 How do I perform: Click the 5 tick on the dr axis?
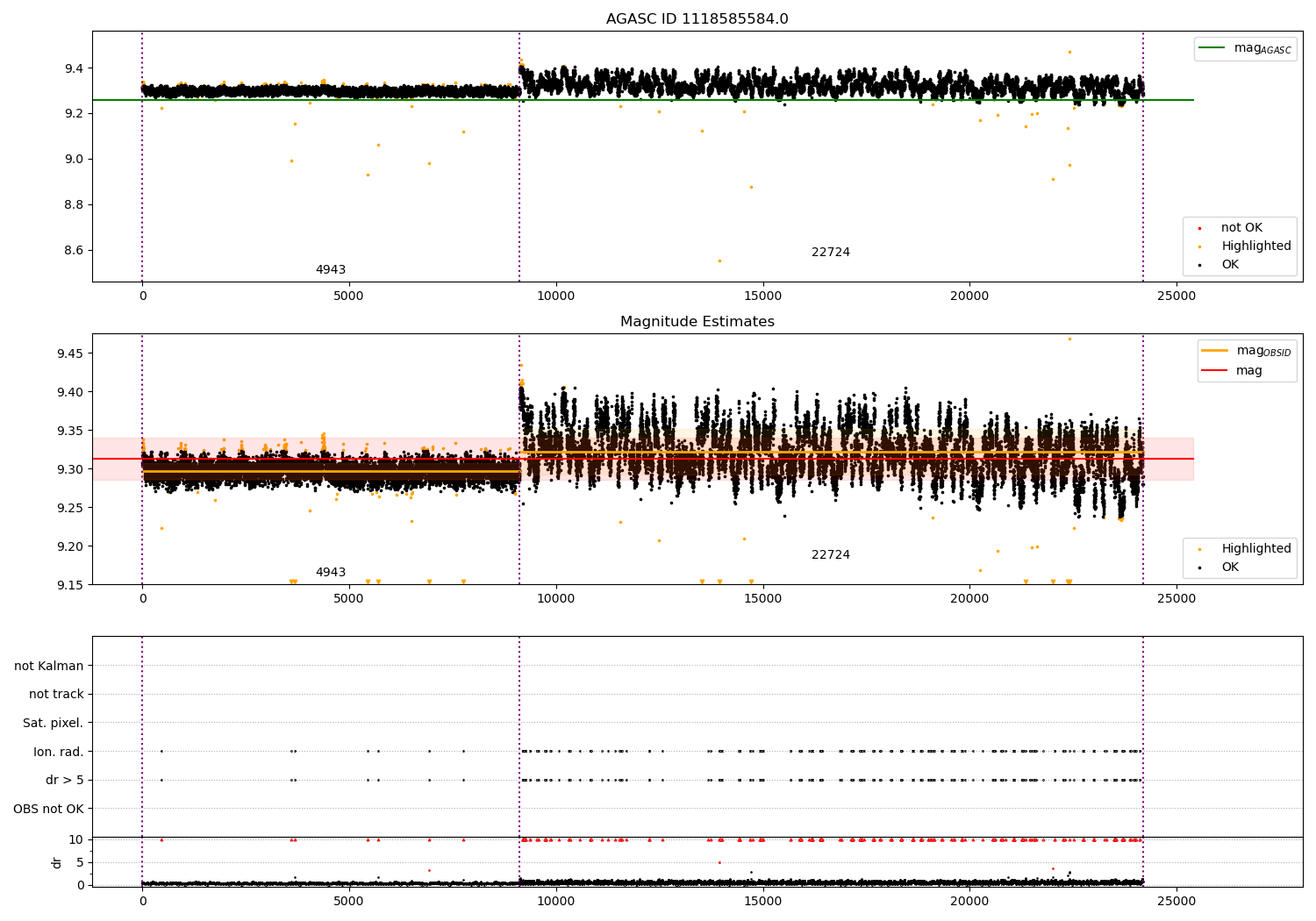[x=81, y=862]
